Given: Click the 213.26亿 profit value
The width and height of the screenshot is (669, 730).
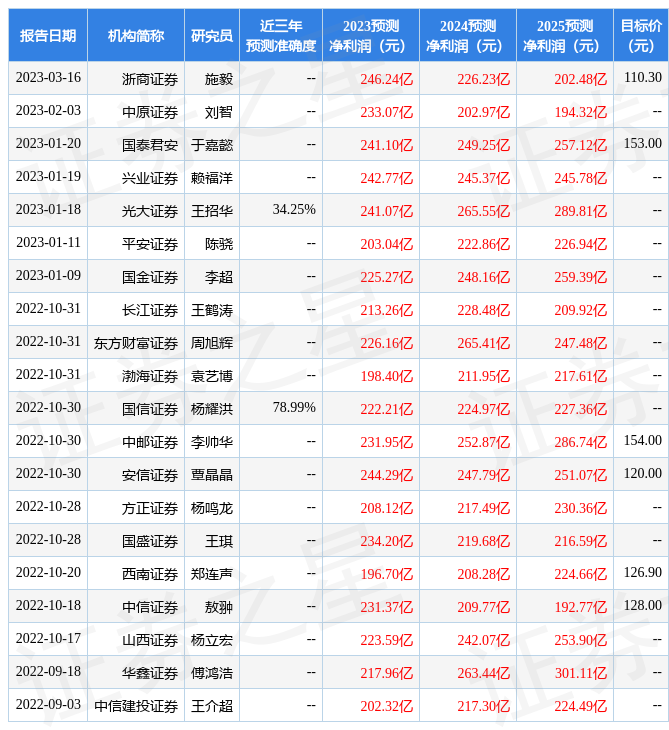Looking at the screenshot, I should pos(386,311).
